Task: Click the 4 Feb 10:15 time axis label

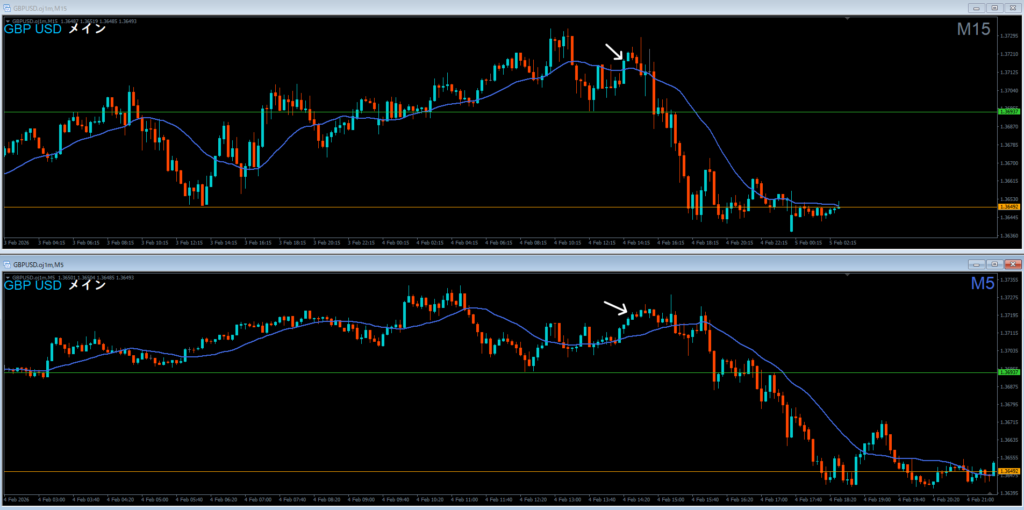Action: [569, 243]
